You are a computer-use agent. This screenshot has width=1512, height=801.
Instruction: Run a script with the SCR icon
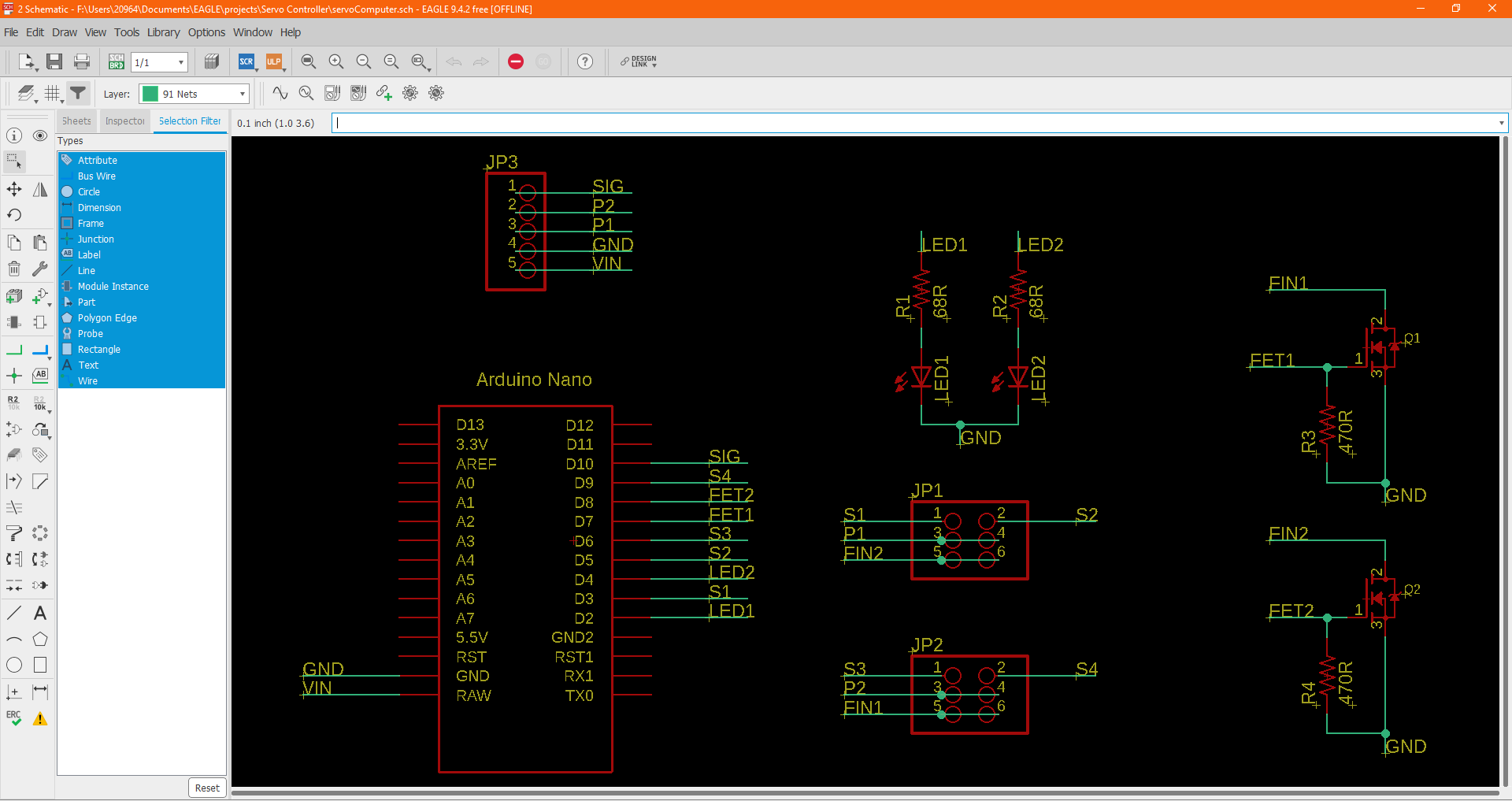246,61
